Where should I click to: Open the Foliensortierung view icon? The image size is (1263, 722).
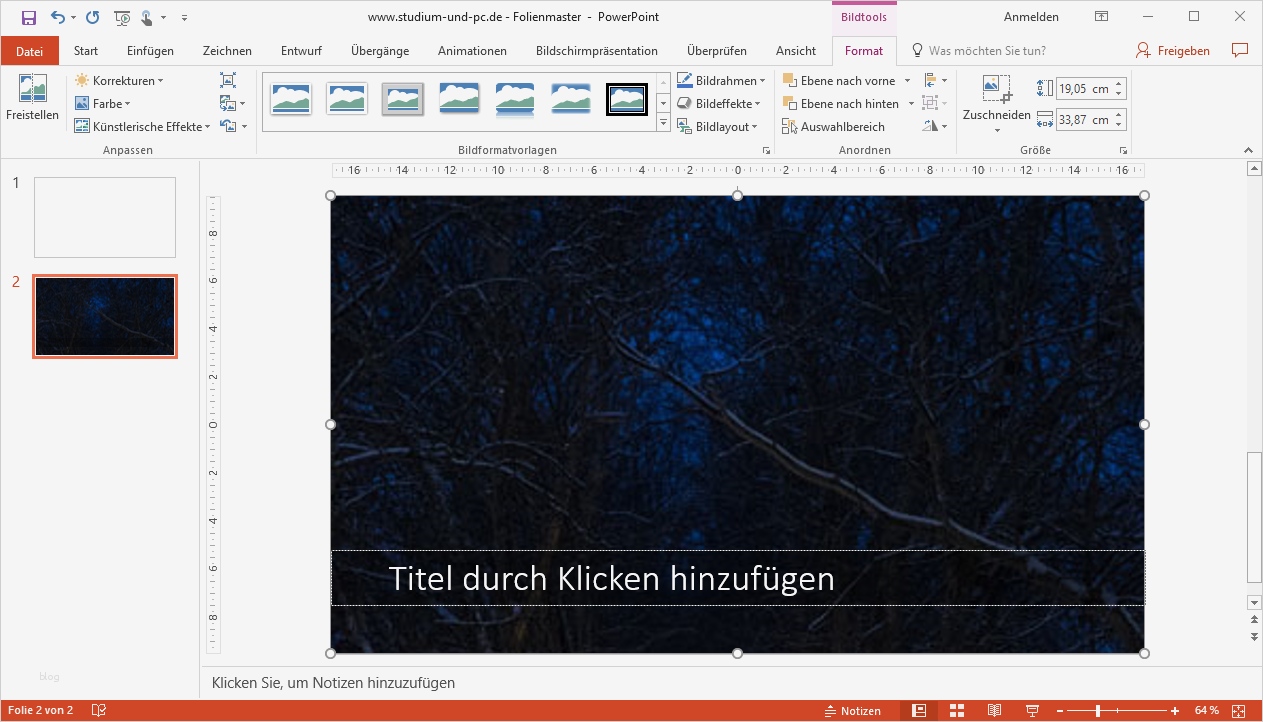point(956,710)
